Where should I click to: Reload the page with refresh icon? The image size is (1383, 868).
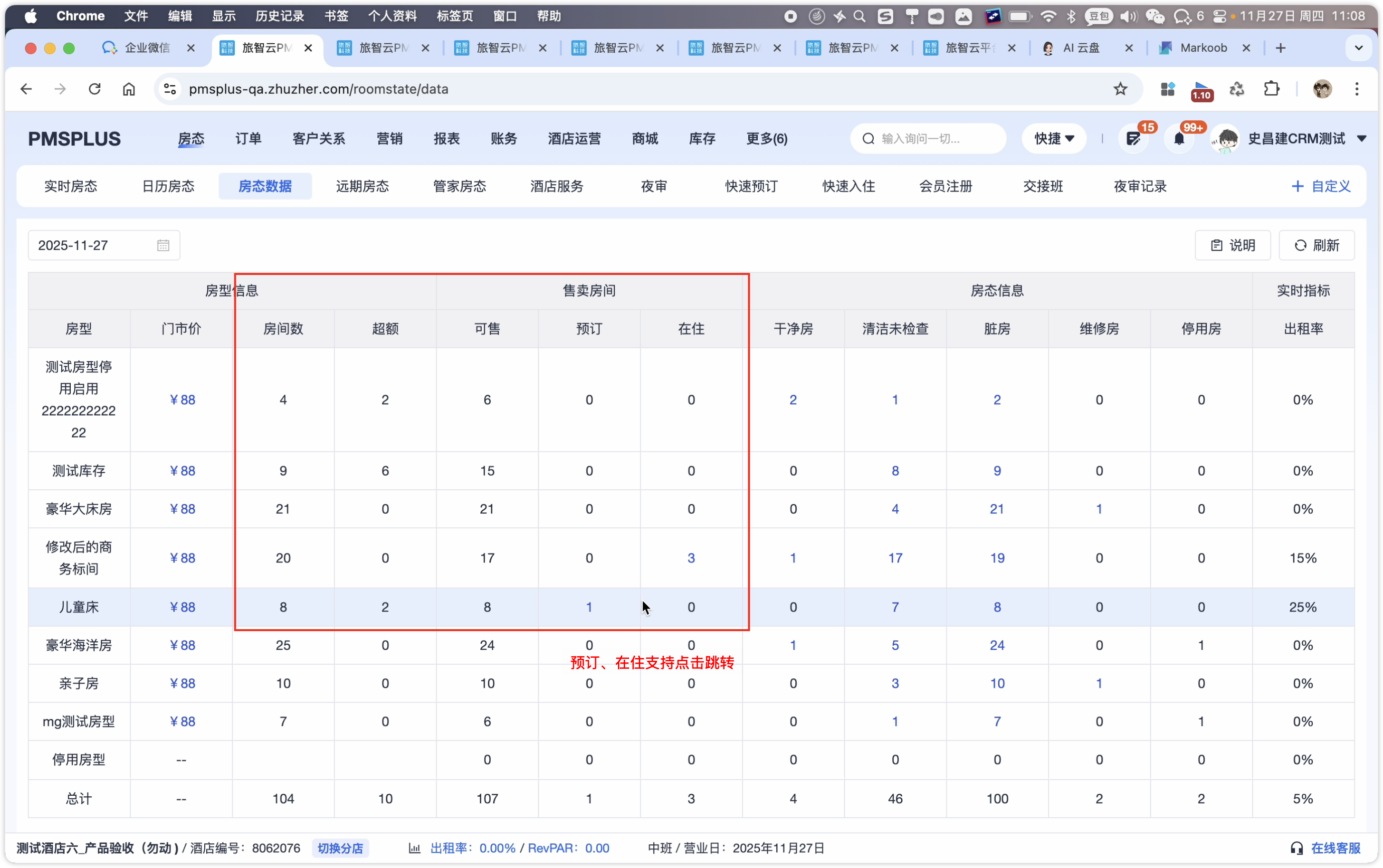(95, 89)
